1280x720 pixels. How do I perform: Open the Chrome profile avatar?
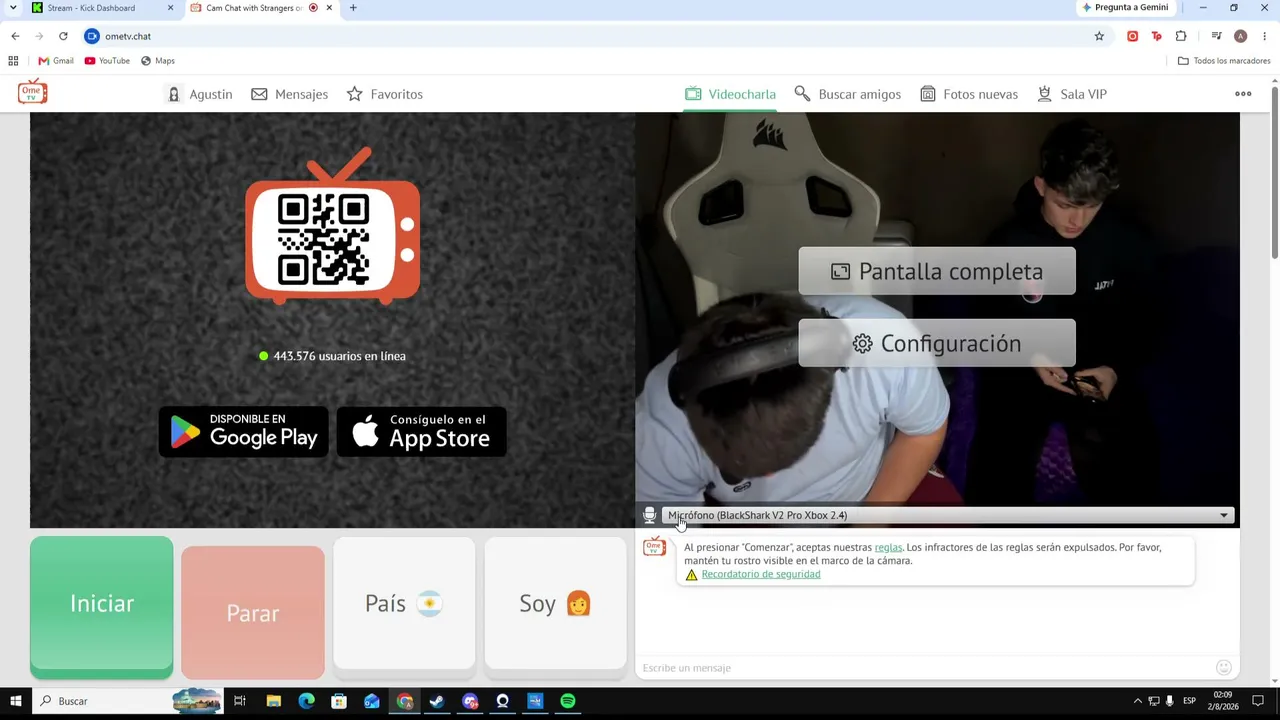coord(1240,36)
